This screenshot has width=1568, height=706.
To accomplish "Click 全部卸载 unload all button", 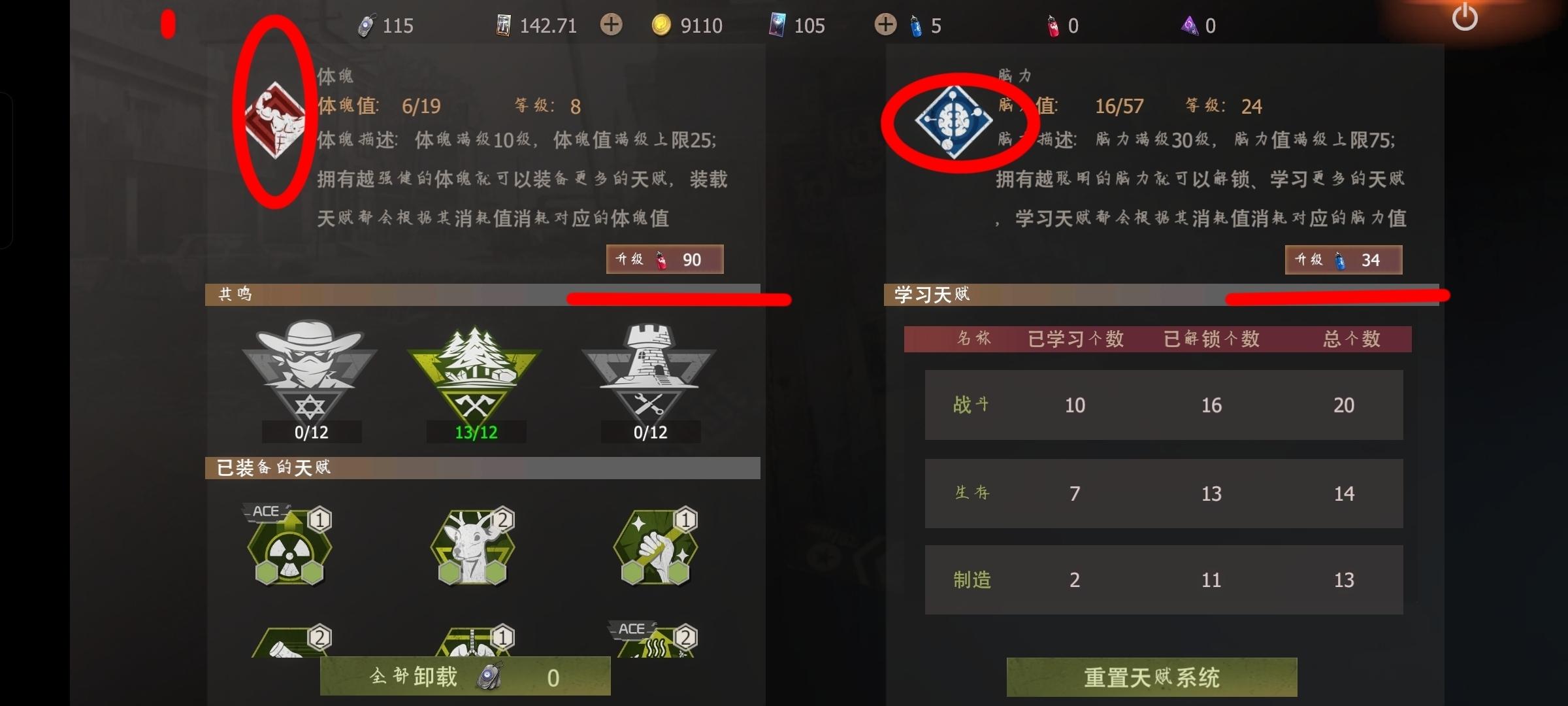I will (465, 676).
